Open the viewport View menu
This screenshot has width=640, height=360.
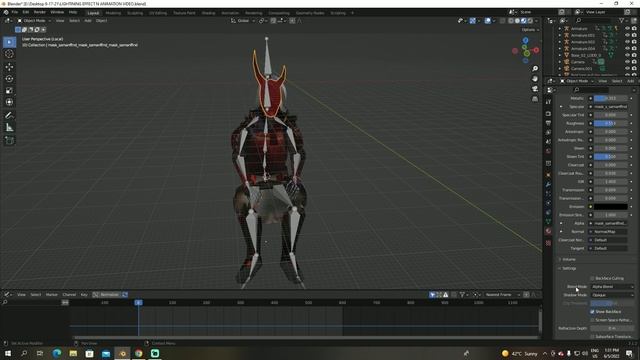[60, 20]
